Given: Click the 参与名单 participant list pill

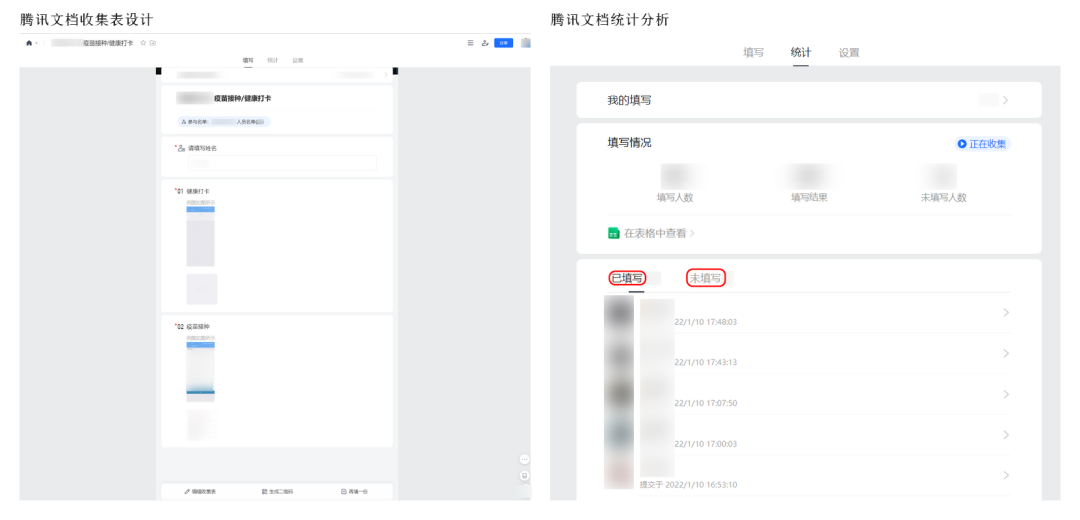Looking at the screenshot, I should point(225,121).
